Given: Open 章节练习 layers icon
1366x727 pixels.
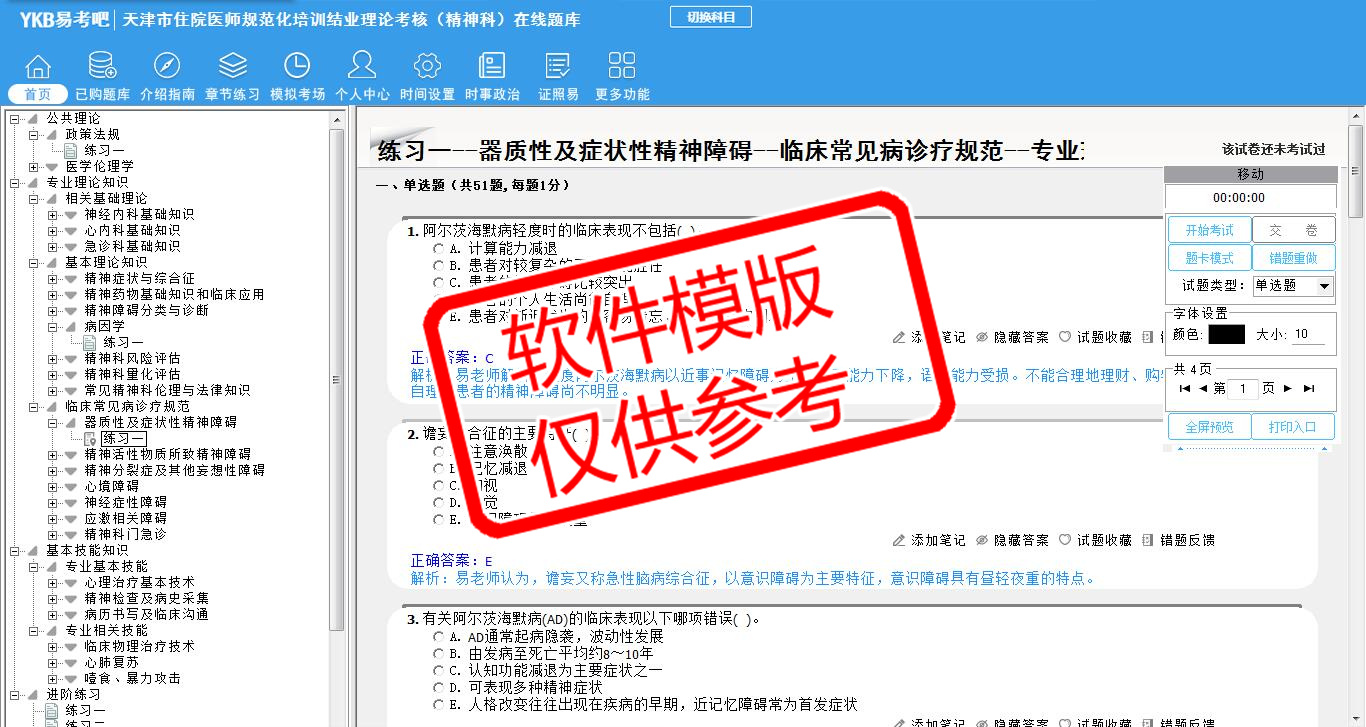Looking at the screenshot, I should tap(232, 67).
